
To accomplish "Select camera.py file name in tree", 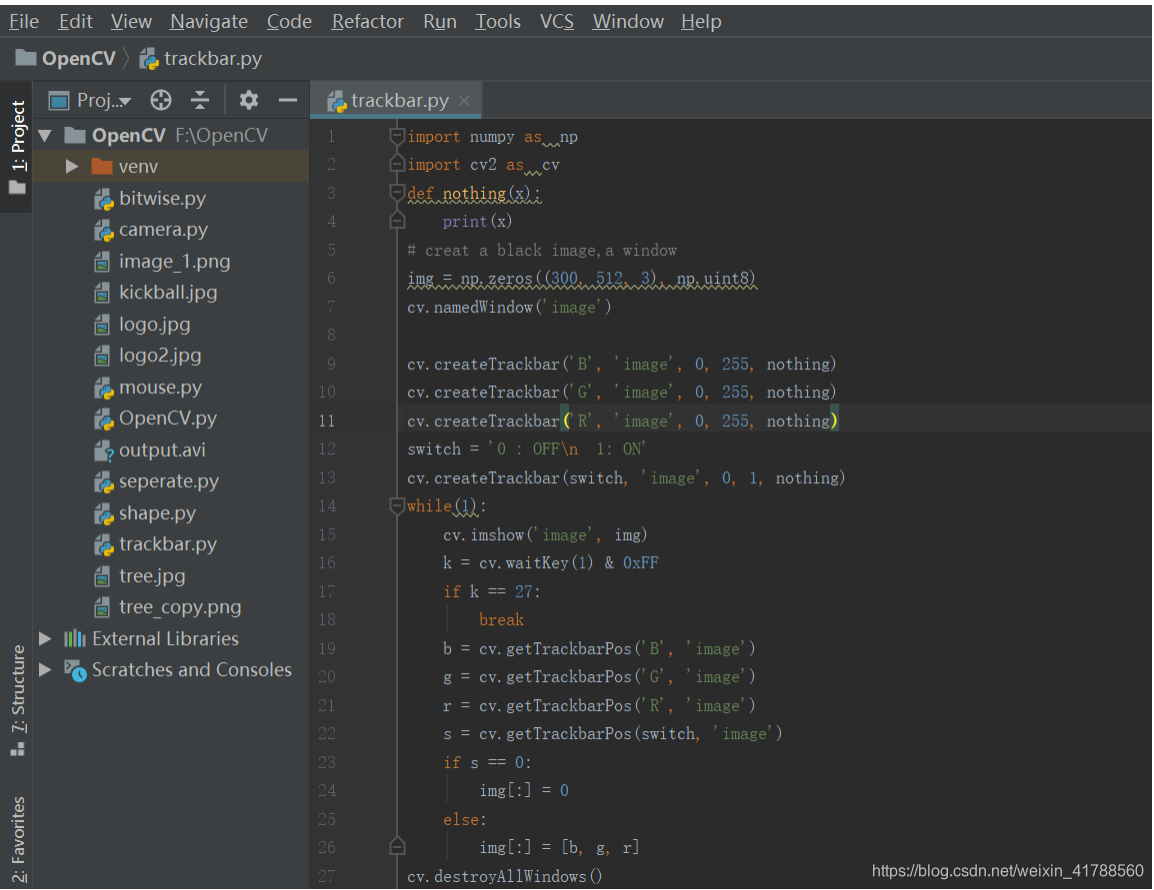I will coord(163,230).
